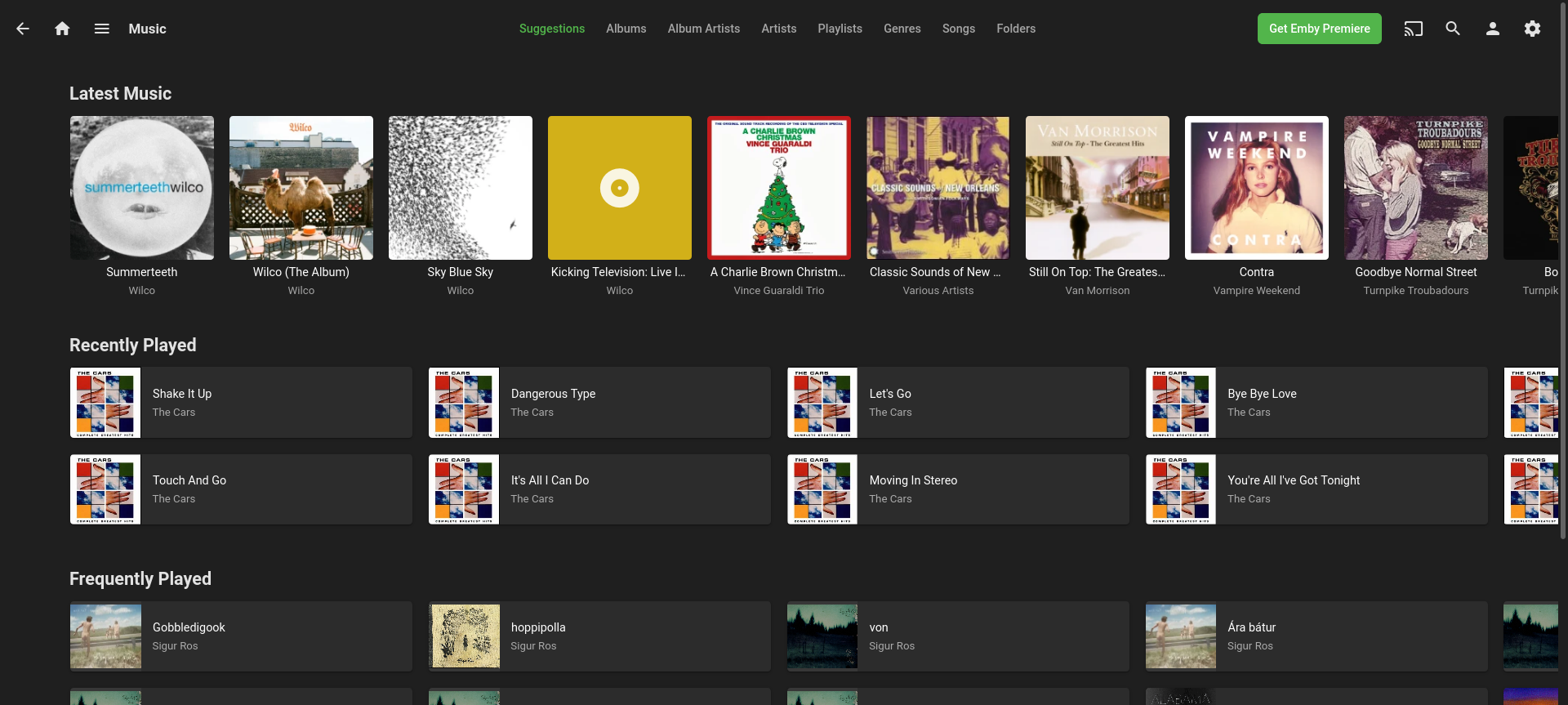Viewport: 1568px width, 705px height.
Task: Play Bye Bye Love by The Cars
Action: point(1316,403)
